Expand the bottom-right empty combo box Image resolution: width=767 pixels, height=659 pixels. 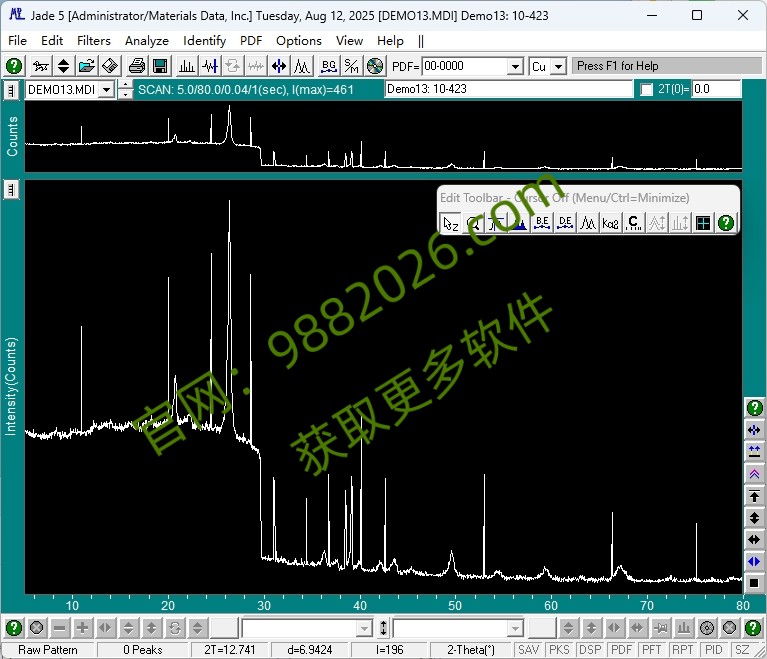[515, 628]
